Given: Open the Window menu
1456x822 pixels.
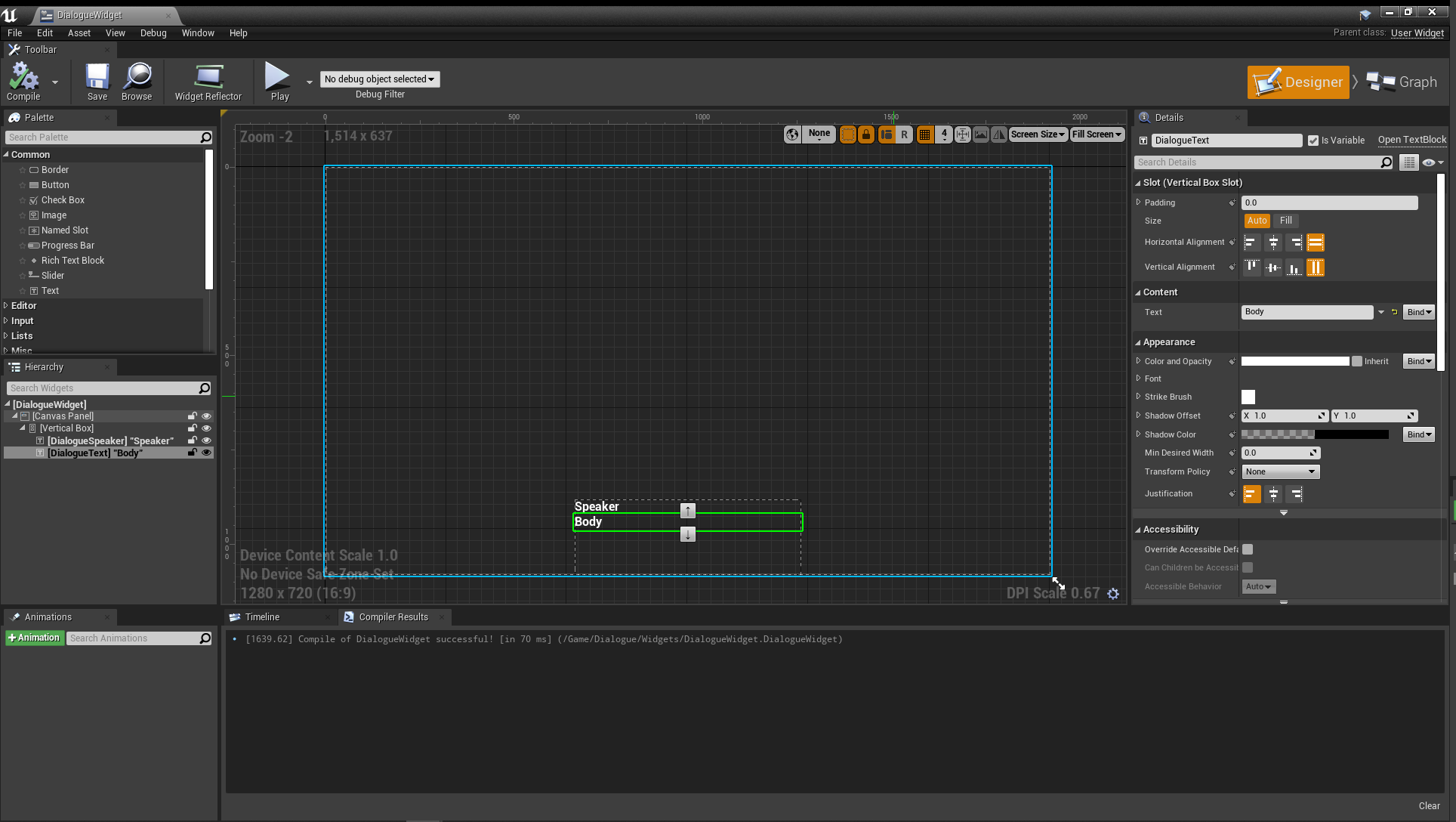Looking at the screenshot, I should coord(198,33).
